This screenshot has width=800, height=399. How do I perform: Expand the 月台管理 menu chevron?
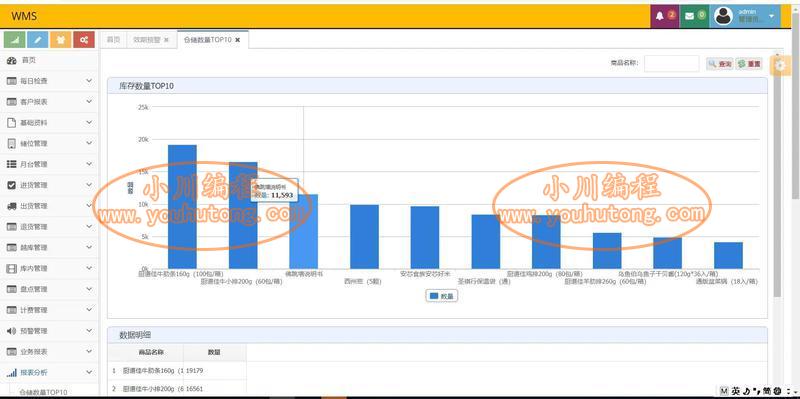point(89,164)
